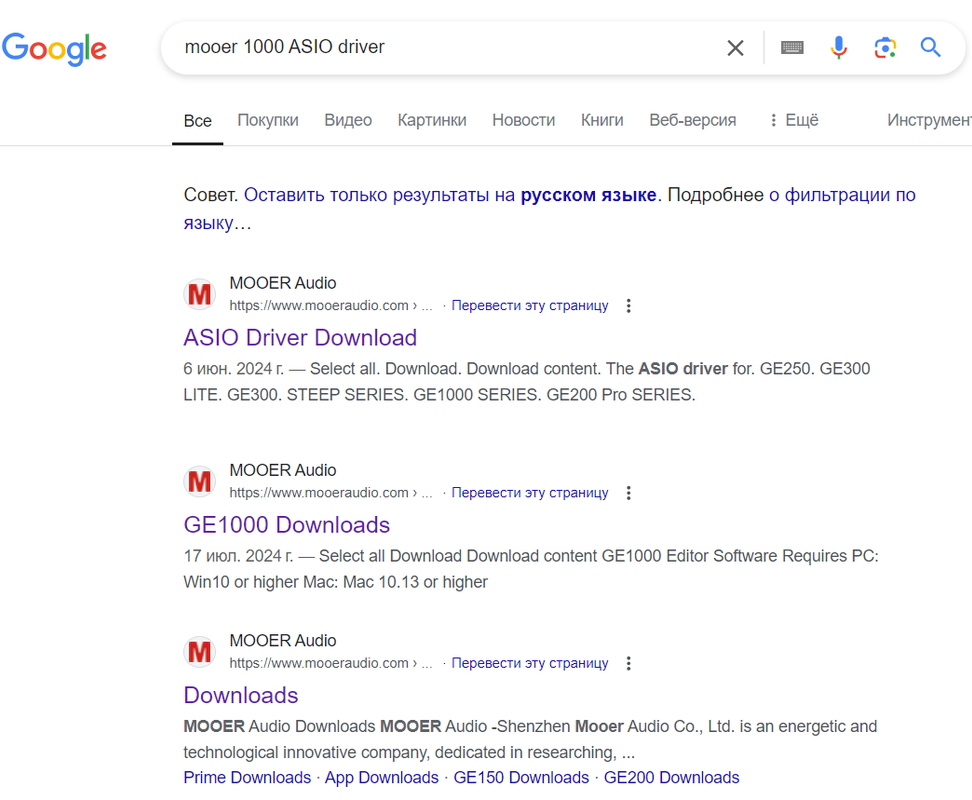972x800 pixels.
Task: Open the GE150 Downloads sitelink
Action: [521, 778]
